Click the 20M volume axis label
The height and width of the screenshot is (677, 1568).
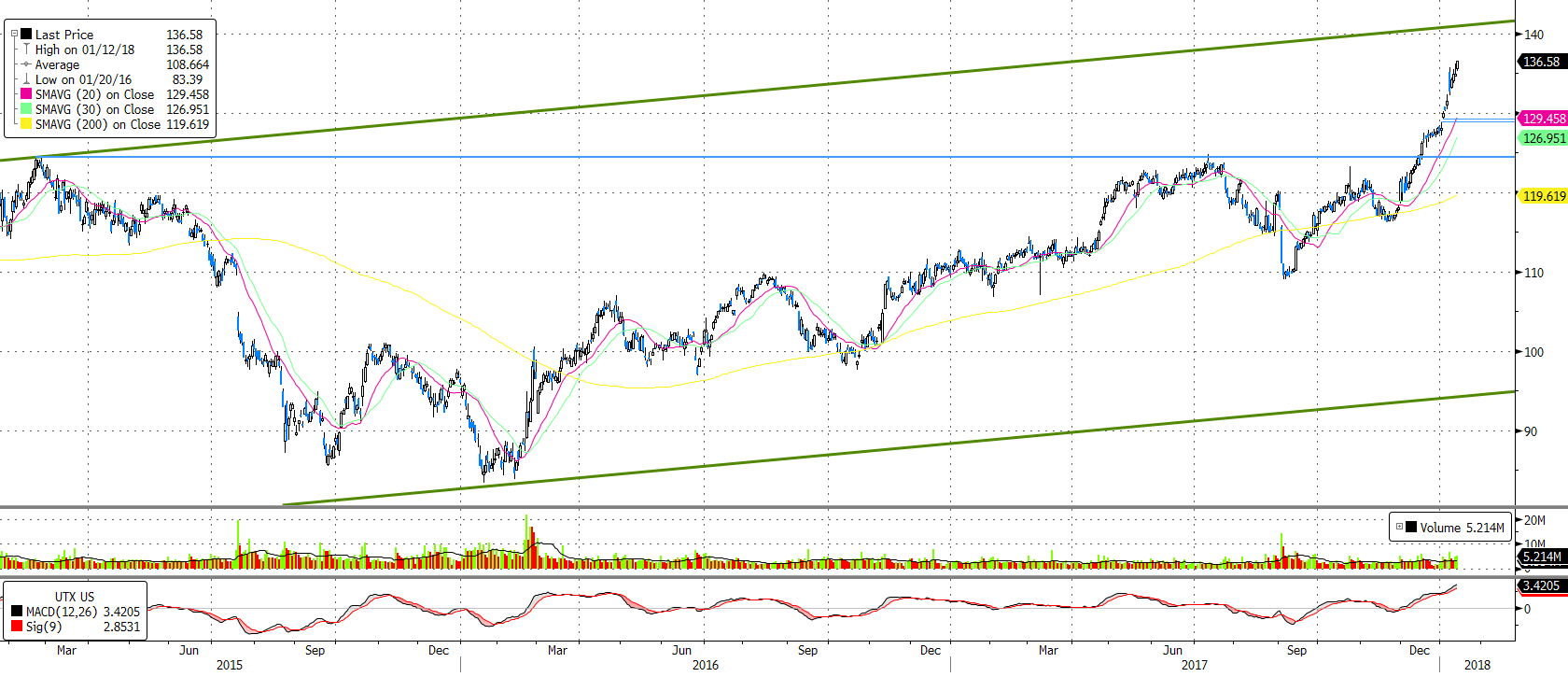[1535, 520]
